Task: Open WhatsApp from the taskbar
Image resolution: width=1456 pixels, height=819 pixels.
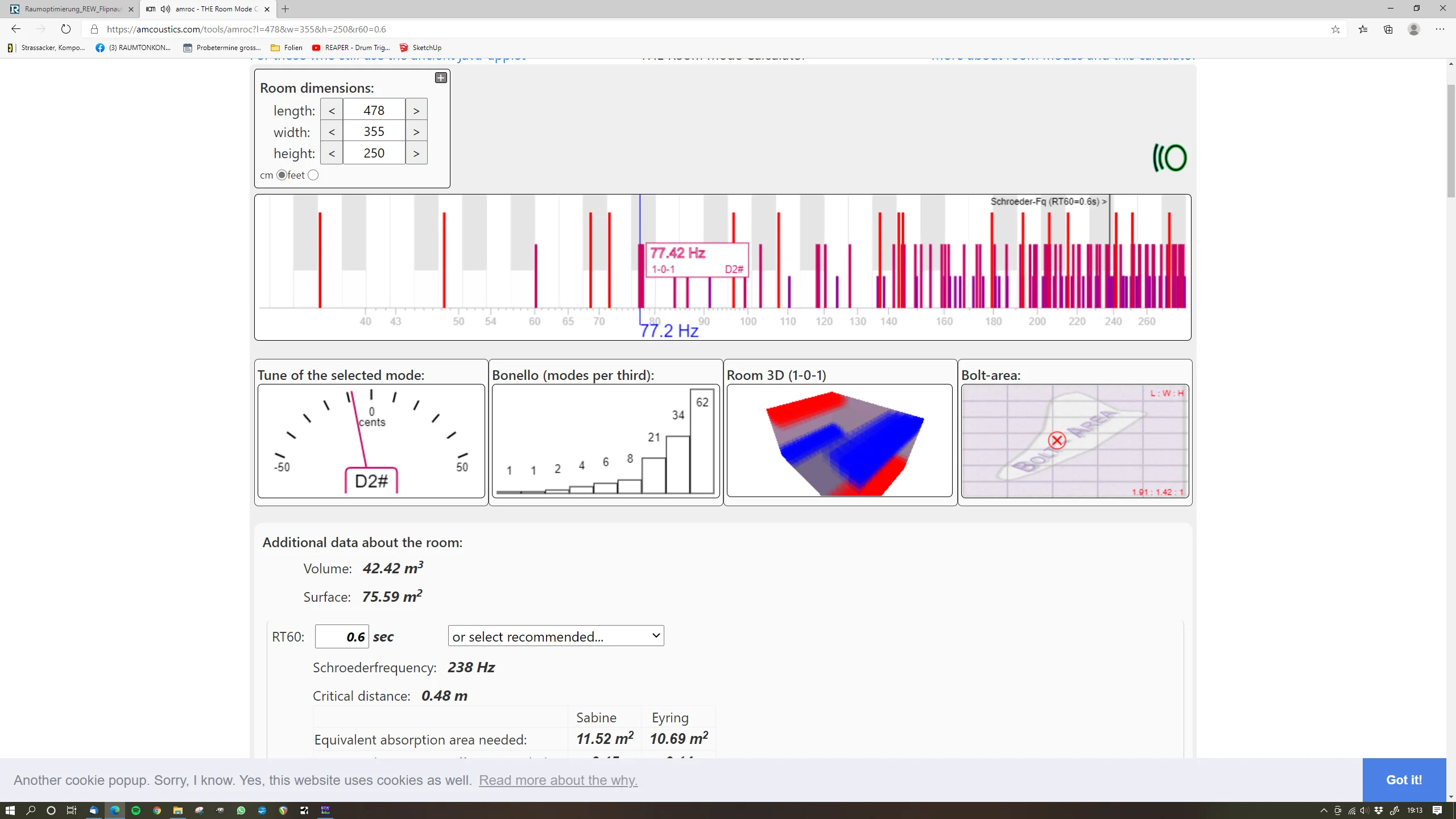Action: (x=241, y=810)
